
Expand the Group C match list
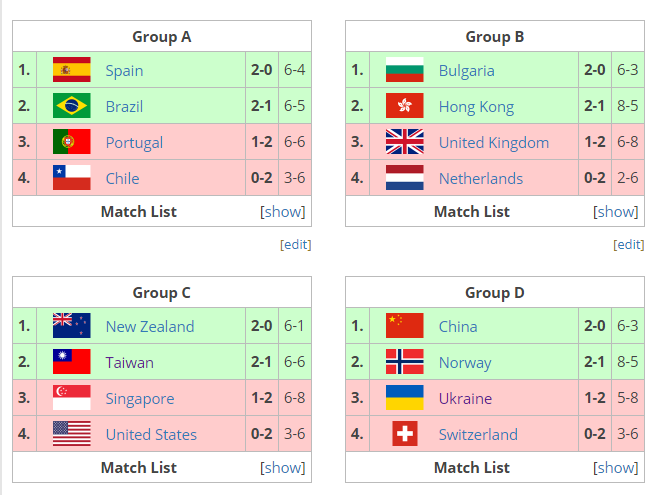pyautogui.click(x=282, y=468)
